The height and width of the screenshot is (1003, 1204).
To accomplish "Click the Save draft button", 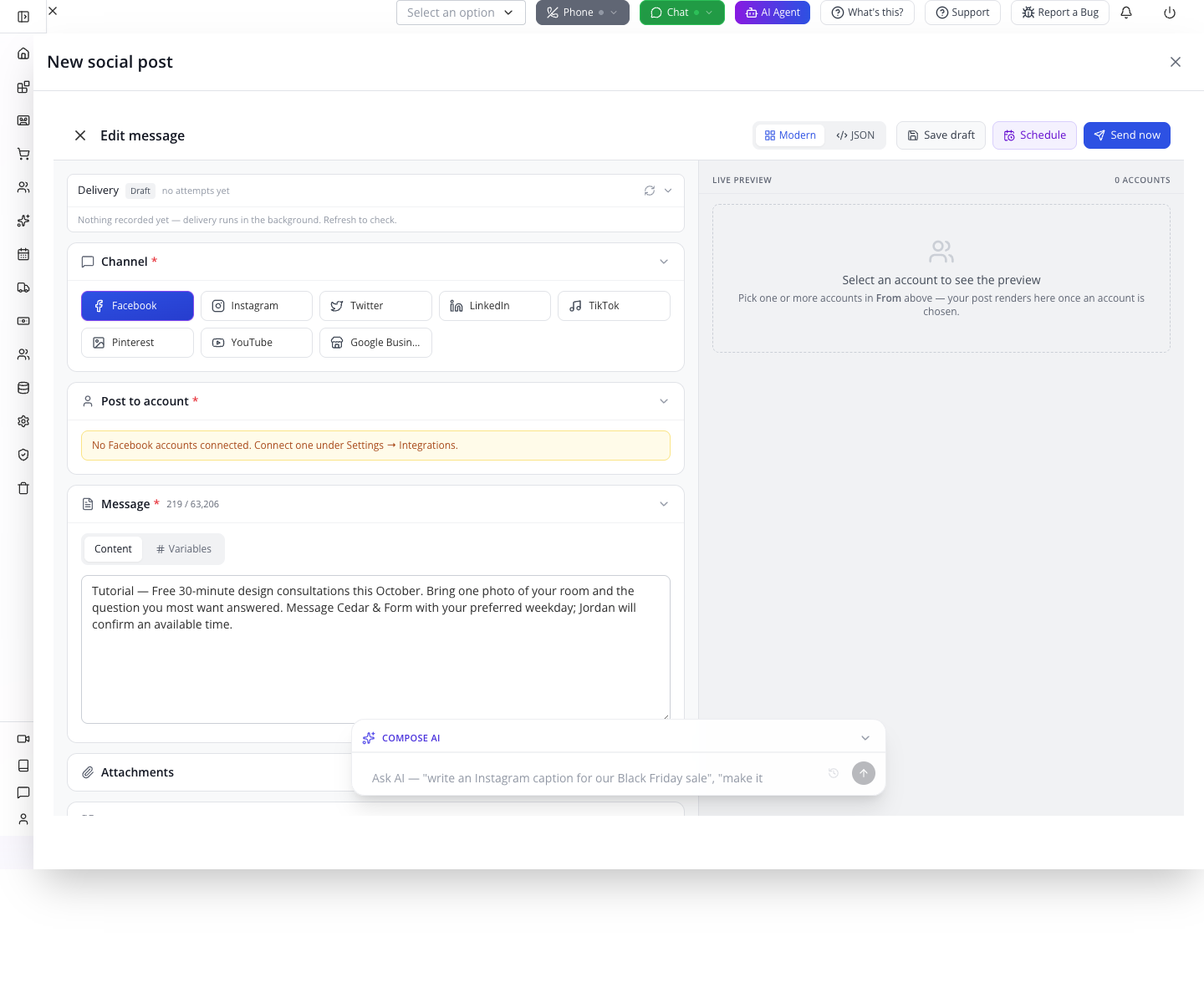I will point(941,135).
